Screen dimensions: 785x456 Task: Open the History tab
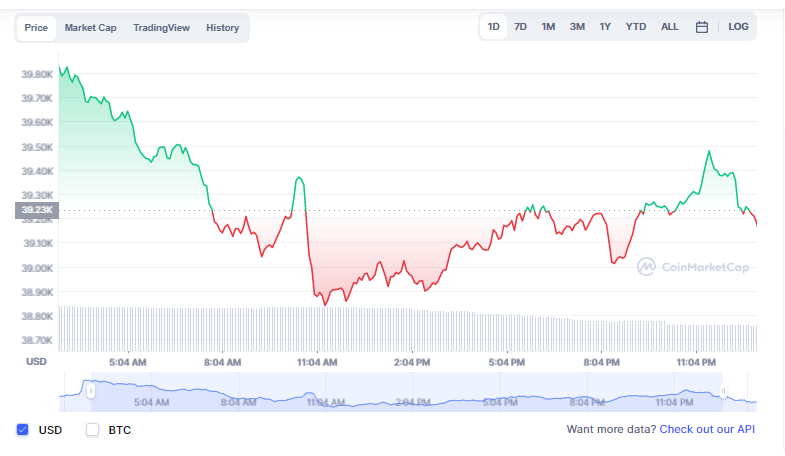point(222,28)
